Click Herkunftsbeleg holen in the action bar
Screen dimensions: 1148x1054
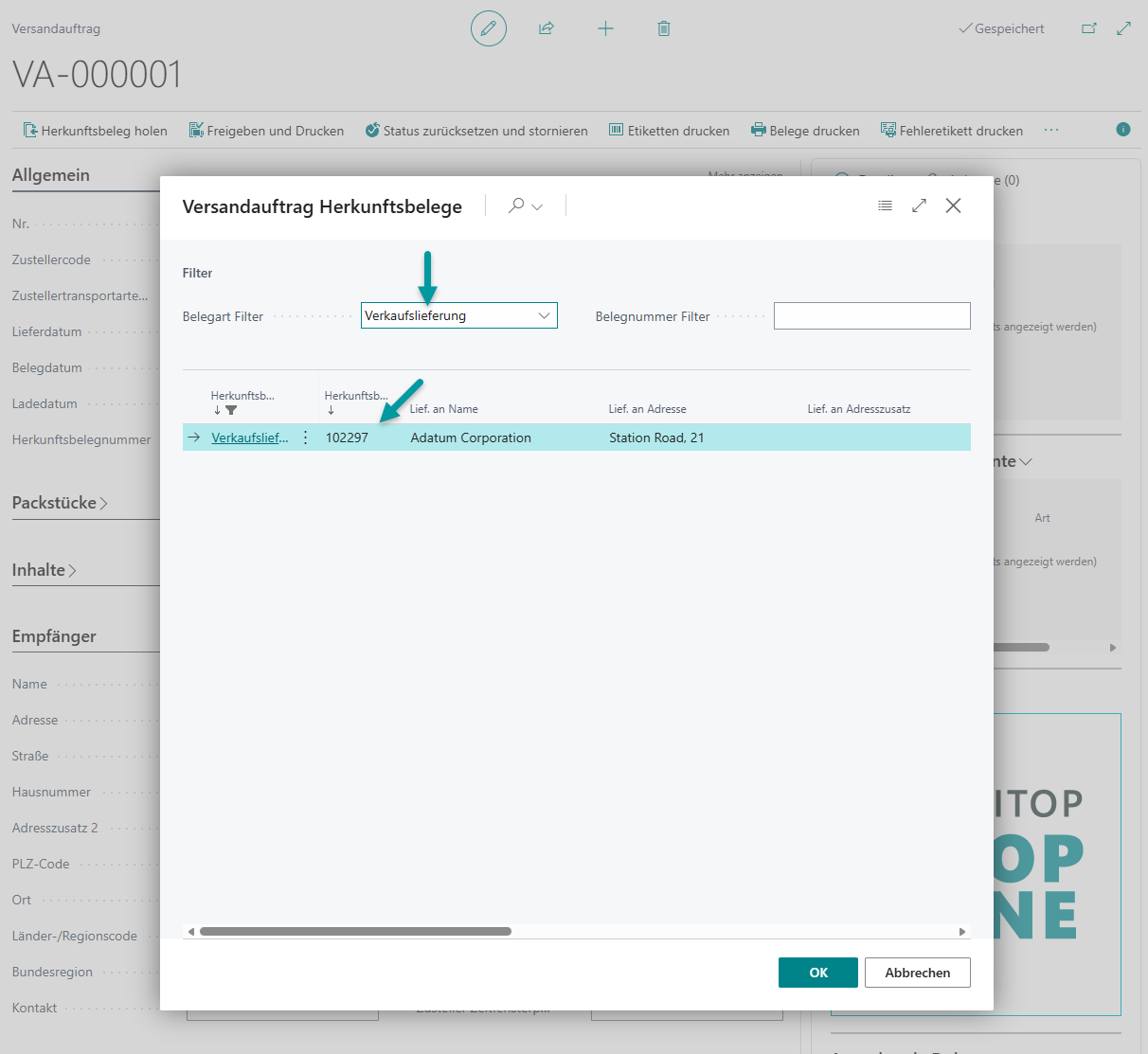point(95,131)
